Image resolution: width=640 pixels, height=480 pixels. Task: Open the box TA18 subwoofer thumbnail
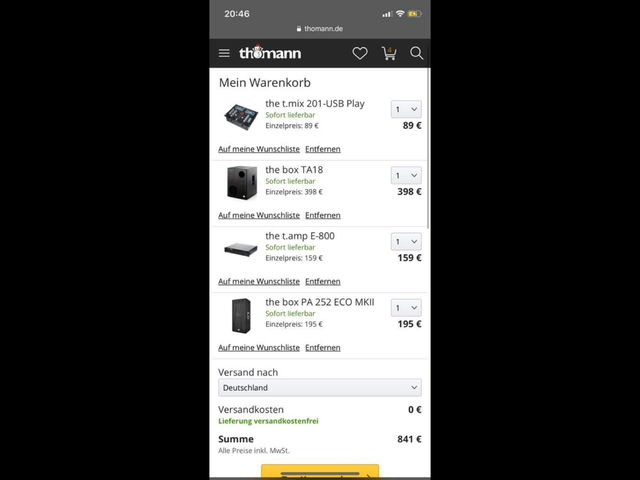click(242, 182)
